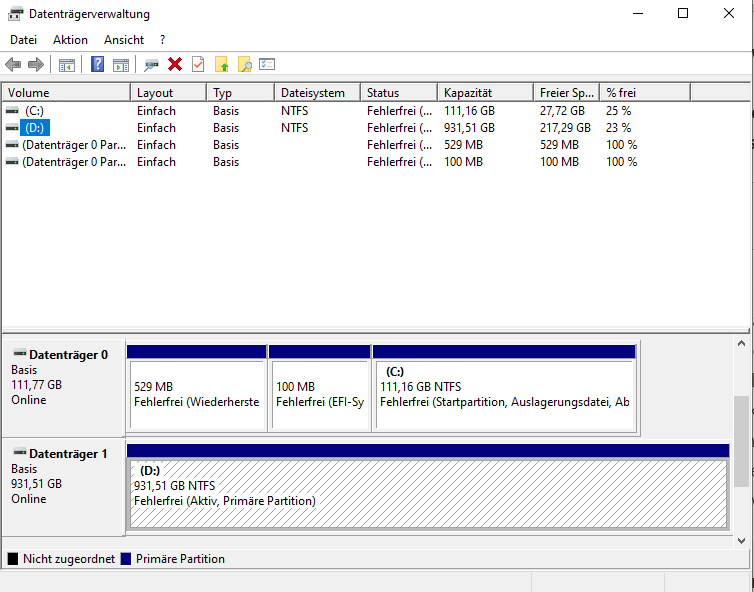Sort by Typ column header
The height and width of the screenshot is (592, 754).
pos(240,92)
